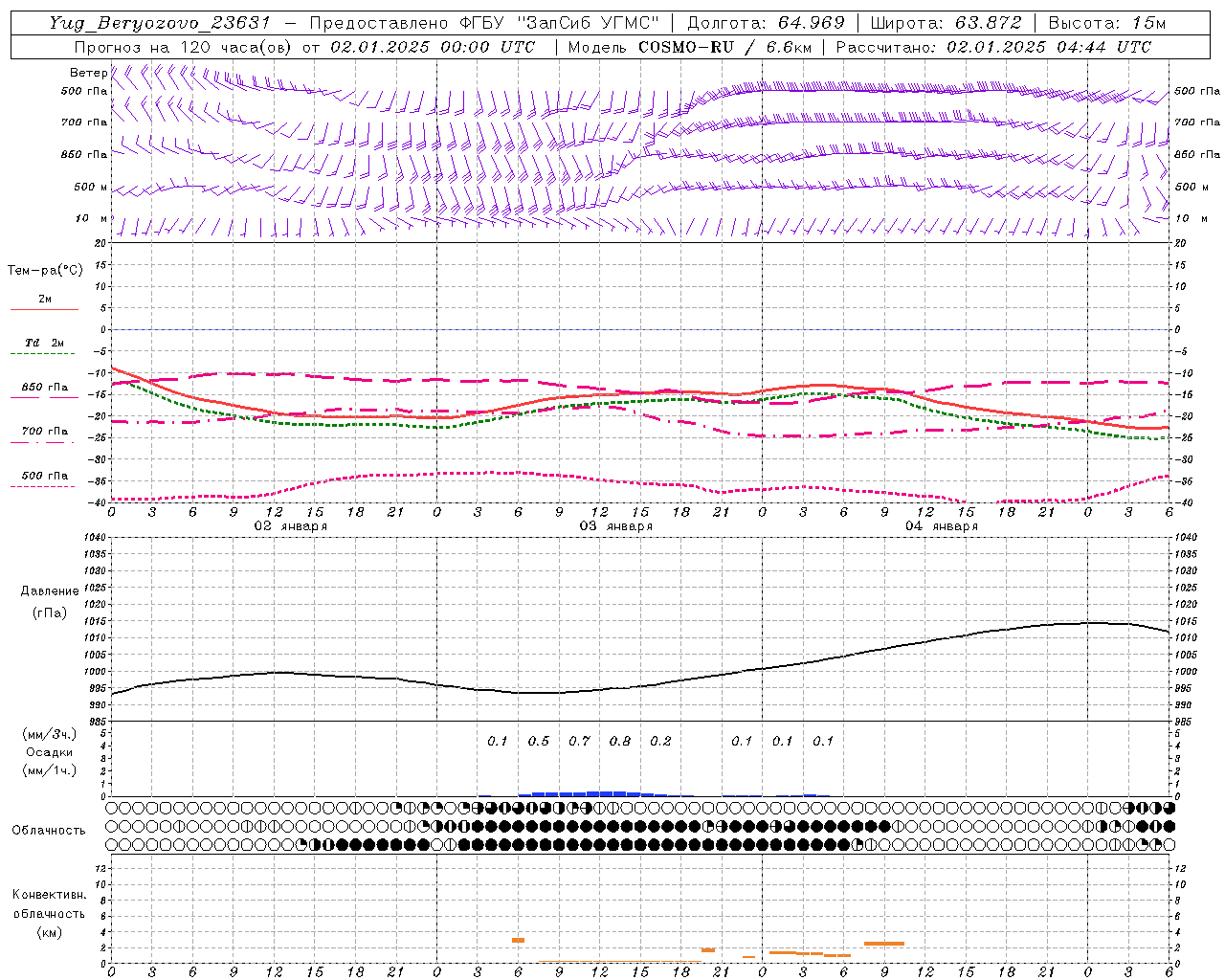Click the (мм/3ч.) precipitation unit label
1225x980 pixels.
coord(50,735)
